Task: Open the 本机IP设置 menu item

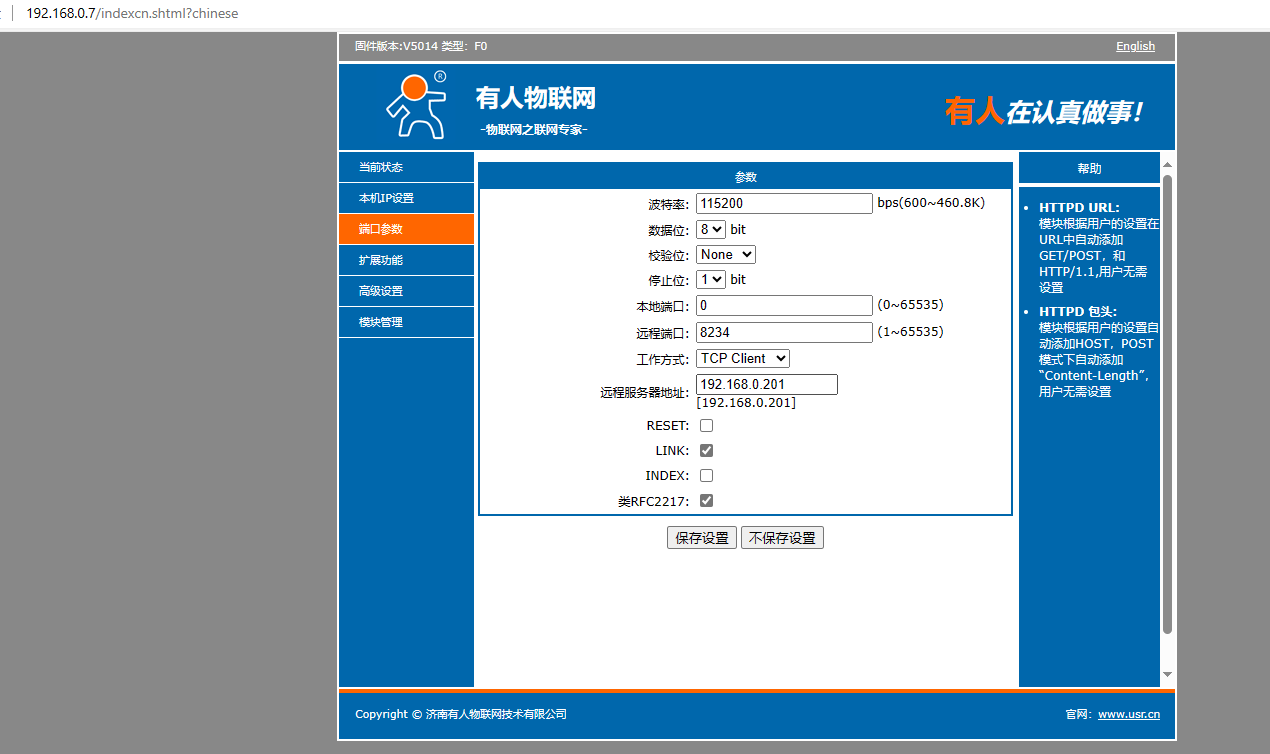Action: (406, 198)
